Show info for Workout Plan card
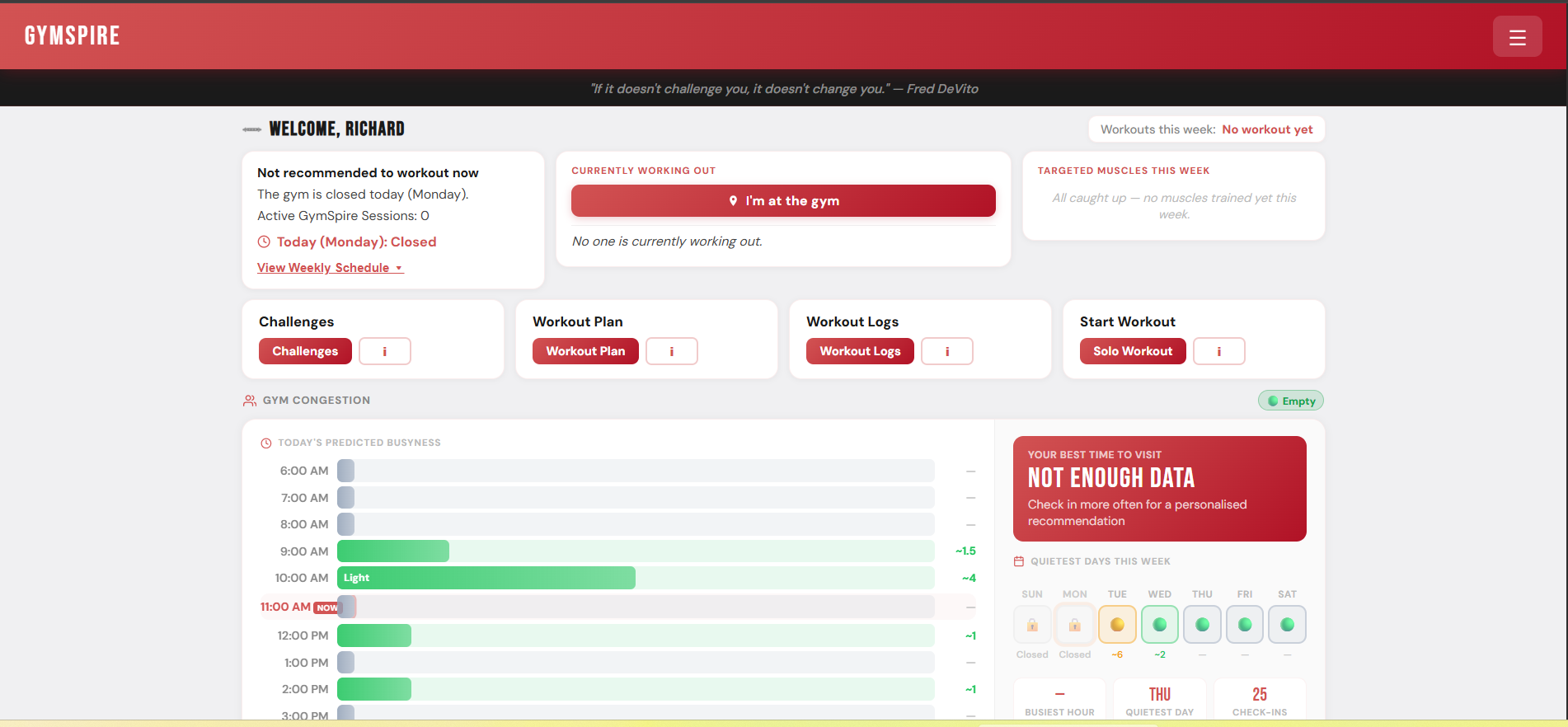Viewport: 1568px width, 727px height. pyautogui.click(x=672, y=351)
